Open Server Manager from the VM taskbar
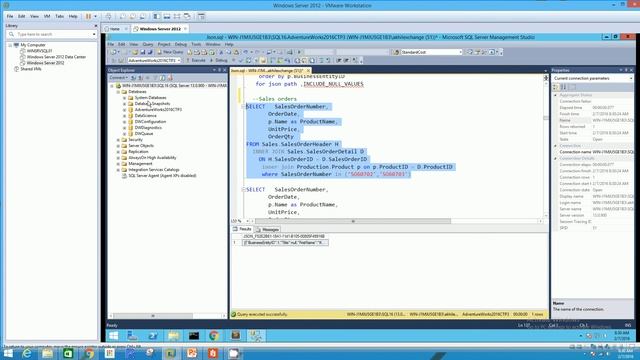640x360 pixels. (x=132, y=336)
